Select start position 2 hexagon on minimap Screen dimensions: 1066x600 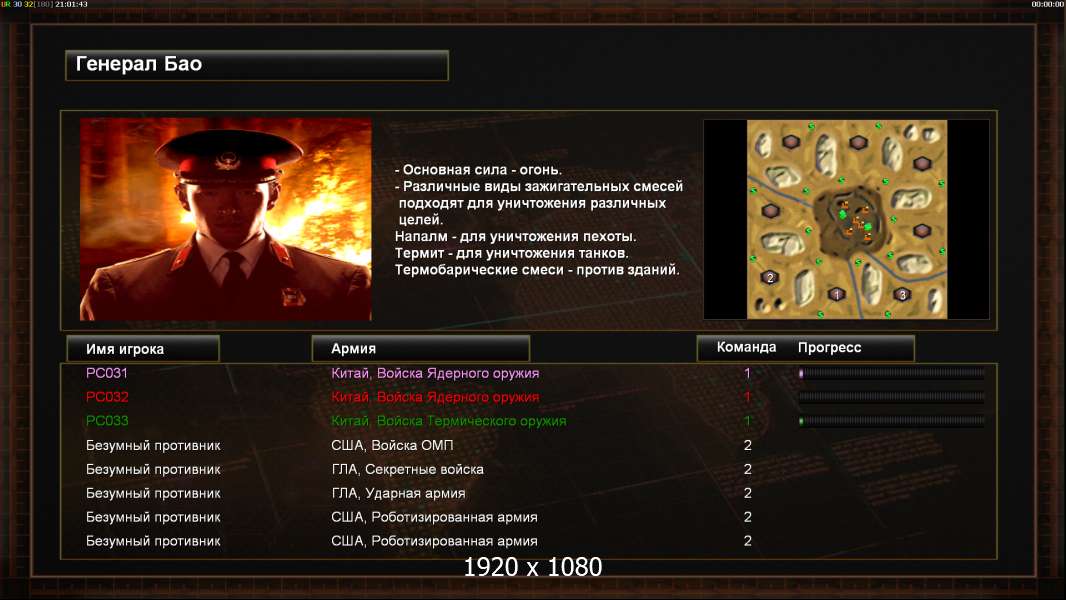tap(770, 277)
